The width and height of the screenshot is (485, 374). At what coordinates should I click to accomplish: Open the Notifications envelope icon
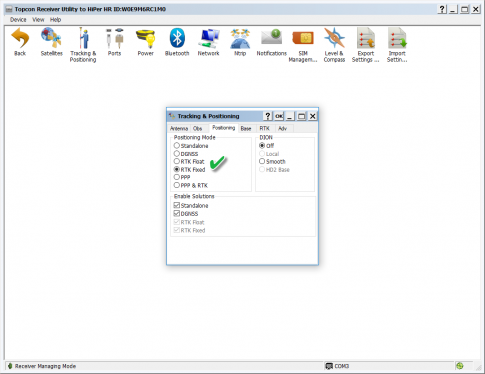pos(271,37)
